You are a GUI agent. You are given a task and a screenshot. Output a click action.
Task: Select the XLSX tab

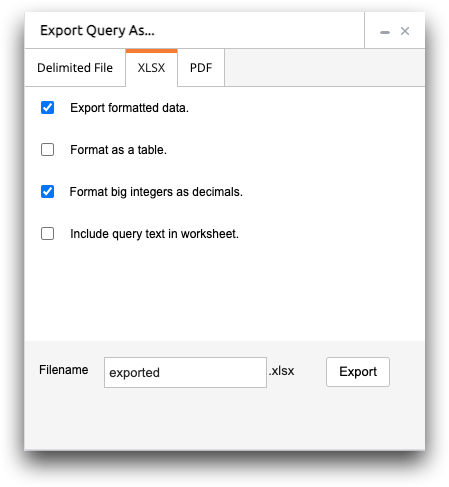(151, 68)
